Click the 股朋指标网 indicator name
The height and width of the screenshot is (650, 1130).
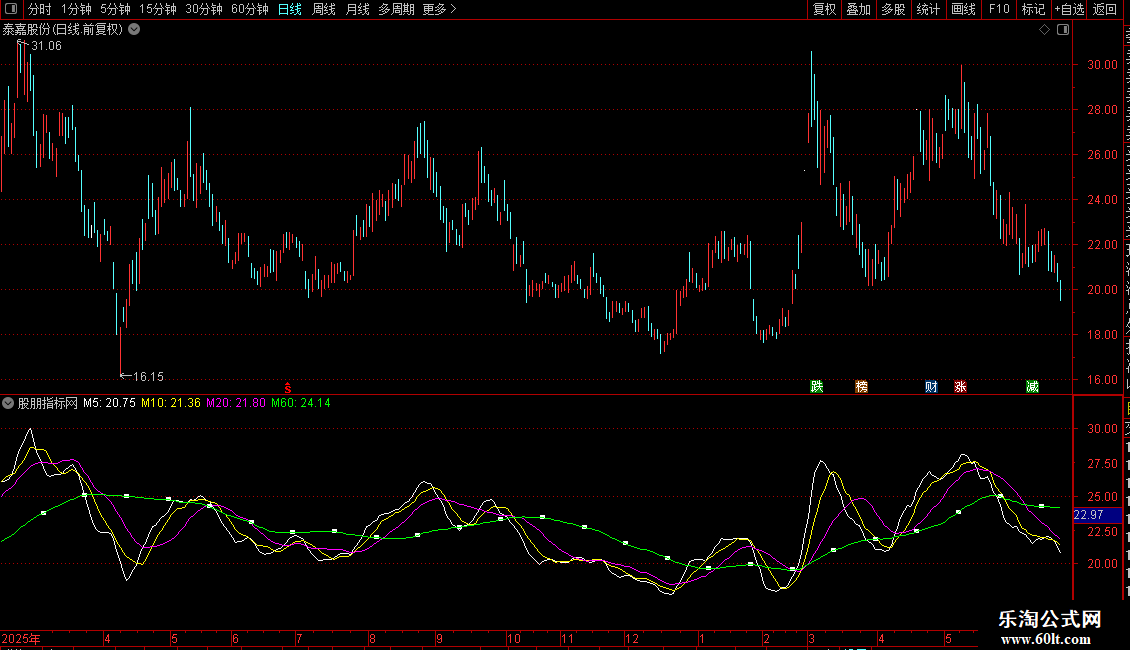tap(48, 403)
